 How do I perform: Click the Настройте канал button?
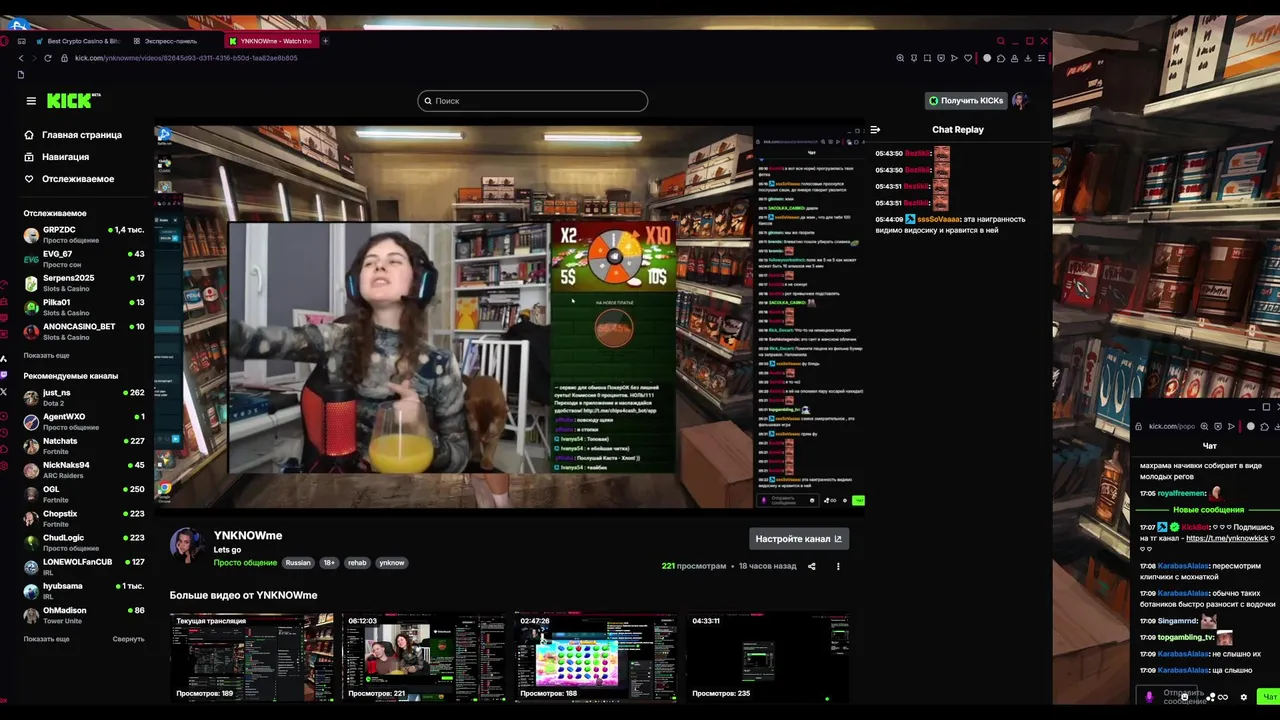(x=799, y=539)
